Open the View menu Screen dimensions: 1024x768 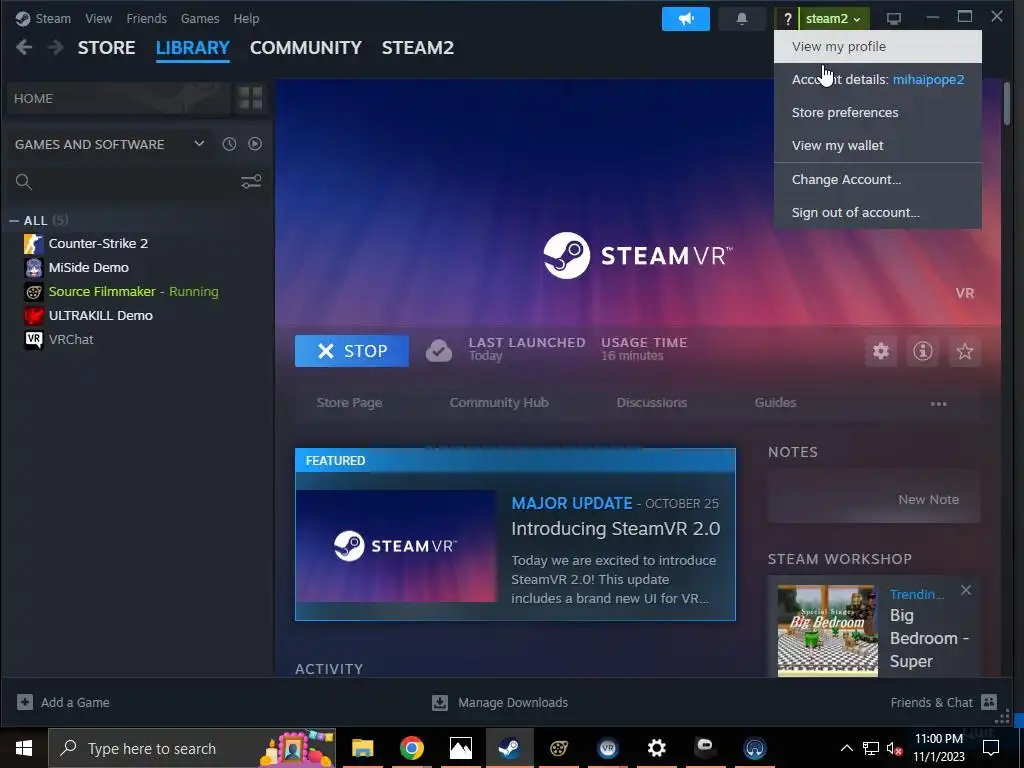(99, 18)
